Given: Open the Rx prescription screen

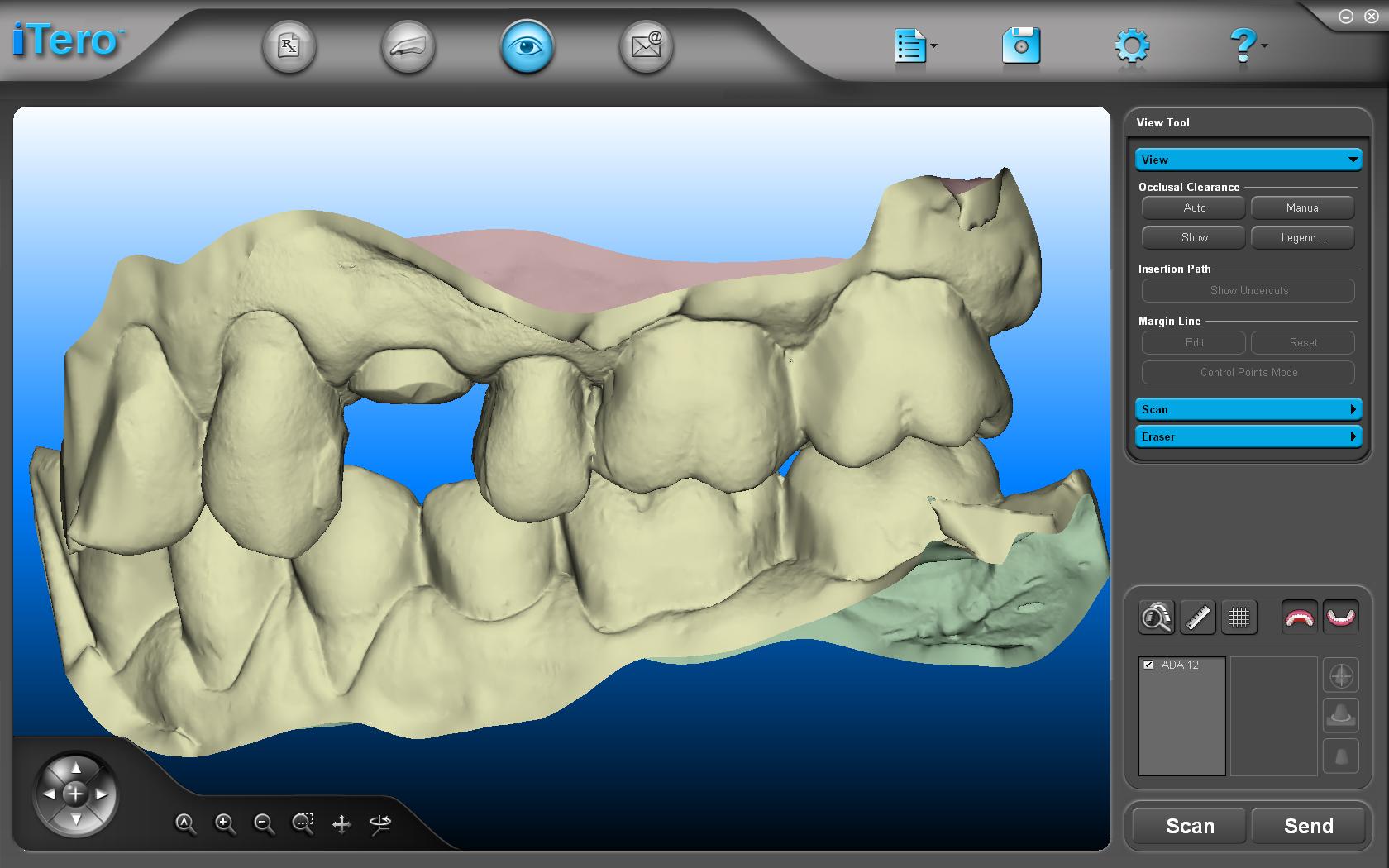Looking at the screenshot, I should (289, 46).
